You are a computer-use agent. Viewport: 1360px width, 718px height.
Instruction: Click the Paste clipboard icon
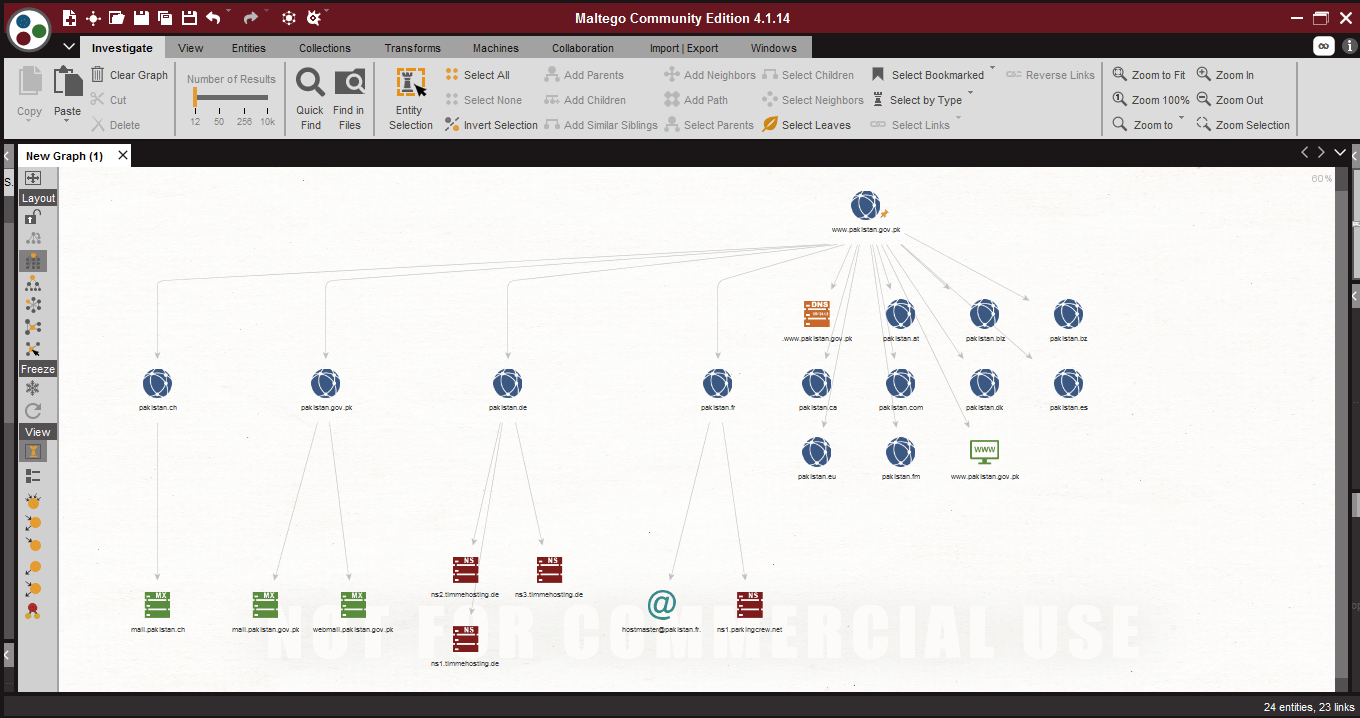67,83
